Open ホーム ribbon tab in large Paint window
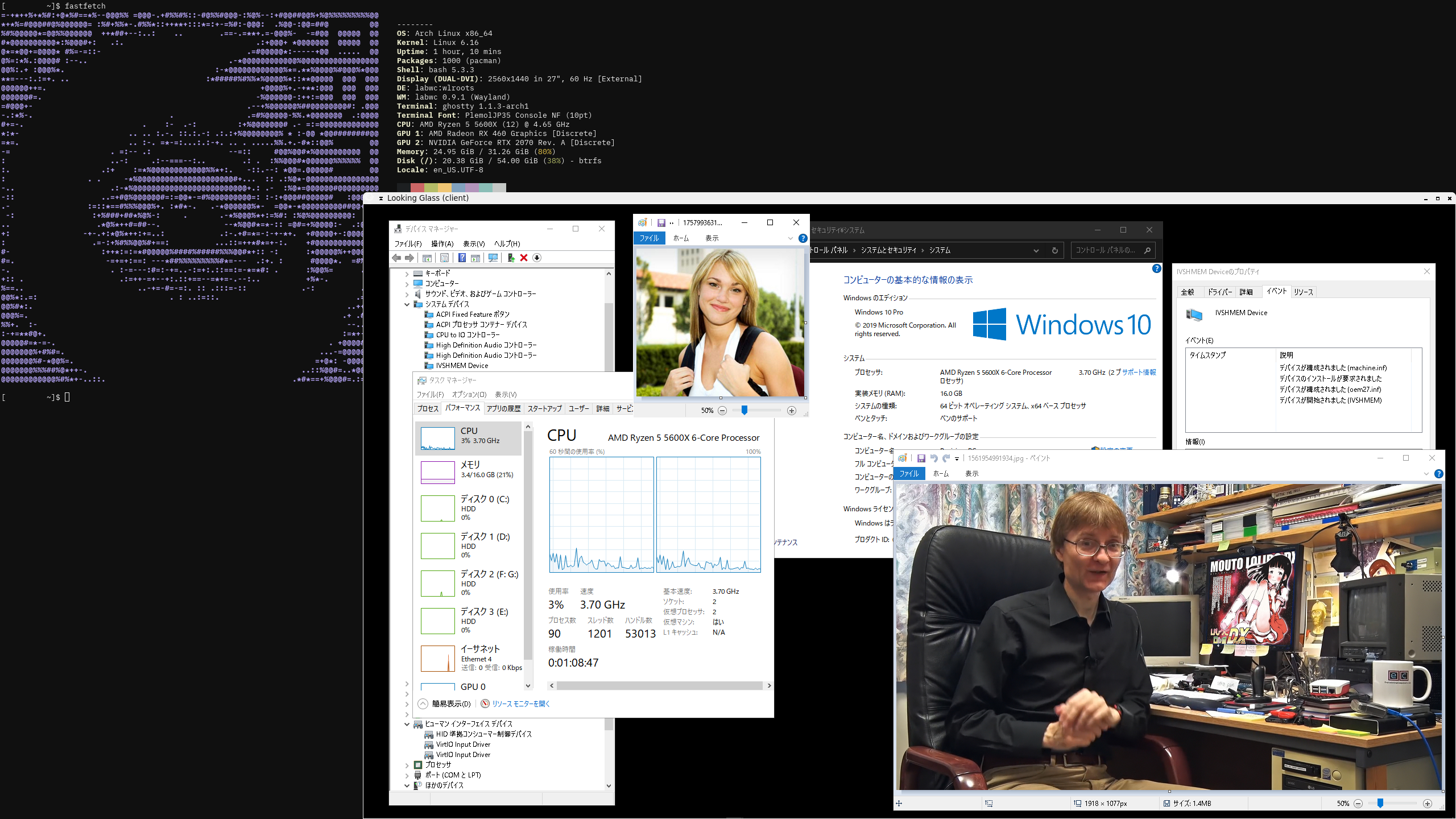This screenshot has width=1456, height=819. coord(941,474)
